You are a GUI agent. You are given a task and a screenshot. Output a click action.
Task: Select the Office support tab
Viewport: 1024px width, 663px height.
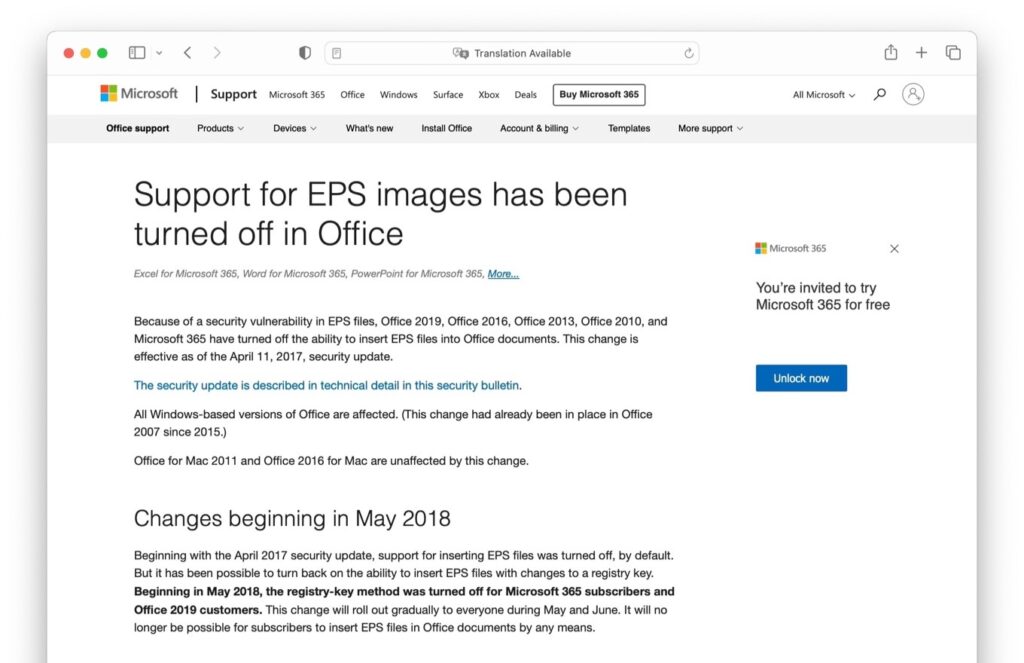137,128
